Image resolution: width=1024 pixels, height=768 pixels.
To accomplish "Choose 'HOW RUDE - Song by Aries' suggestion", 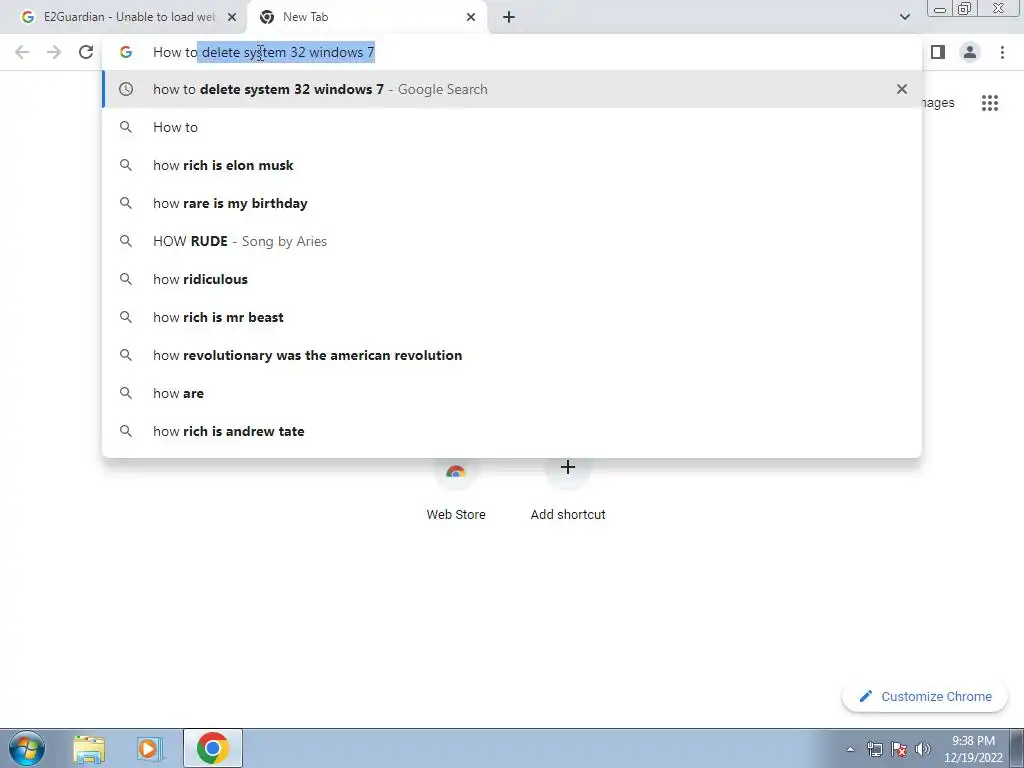I will pos(512,241).
